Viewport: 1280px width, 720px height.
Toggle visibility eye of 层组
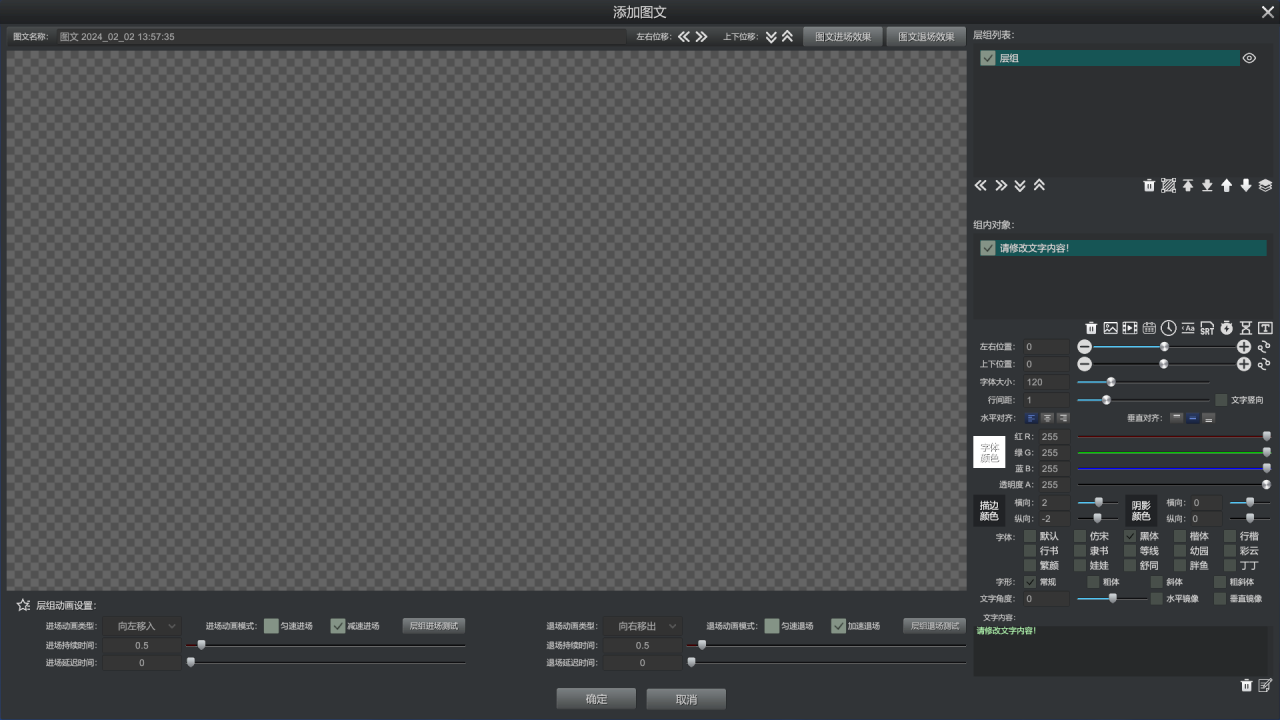[1249, 58]
